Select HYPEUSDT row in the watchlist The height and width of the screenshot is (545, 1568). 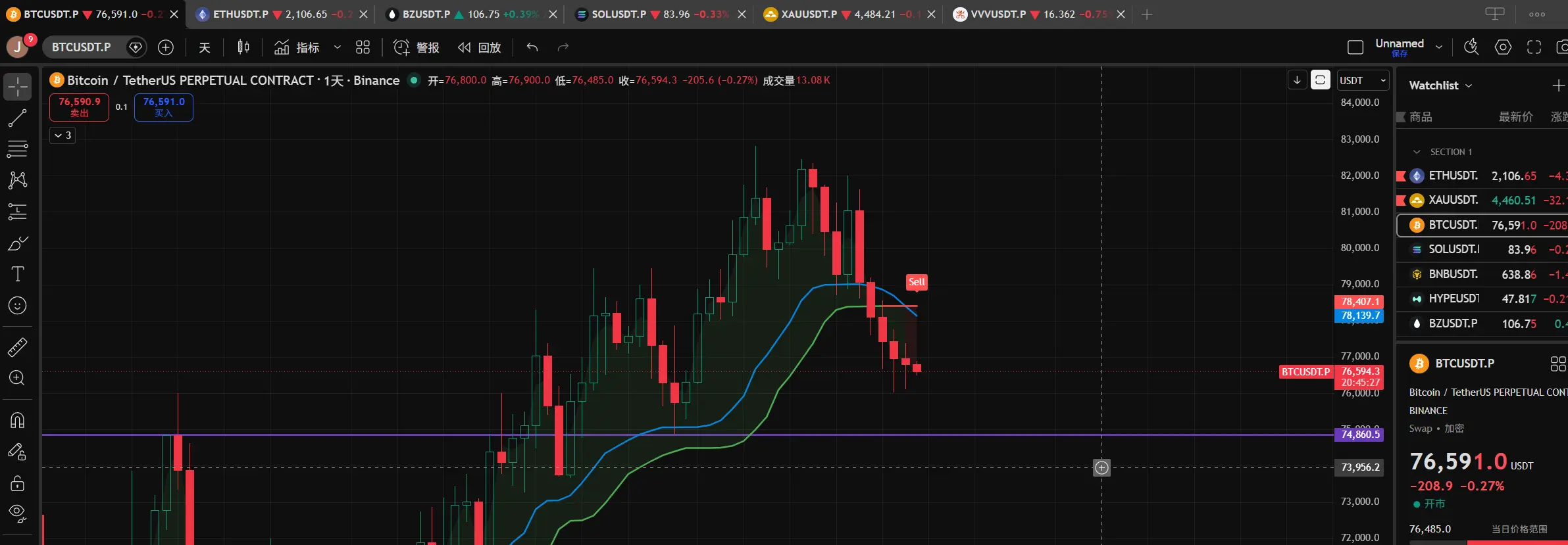(x=1482, y=299)
